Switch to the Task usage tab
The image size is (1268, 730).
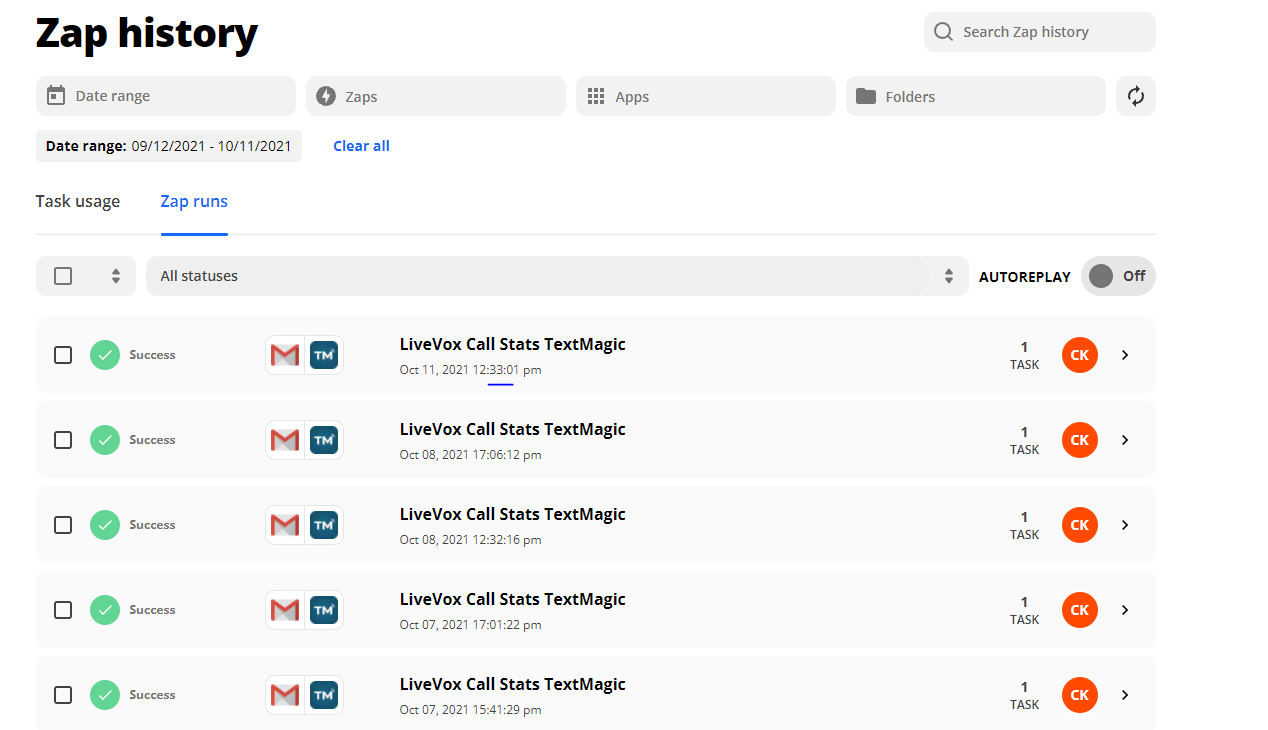point(78,201)
